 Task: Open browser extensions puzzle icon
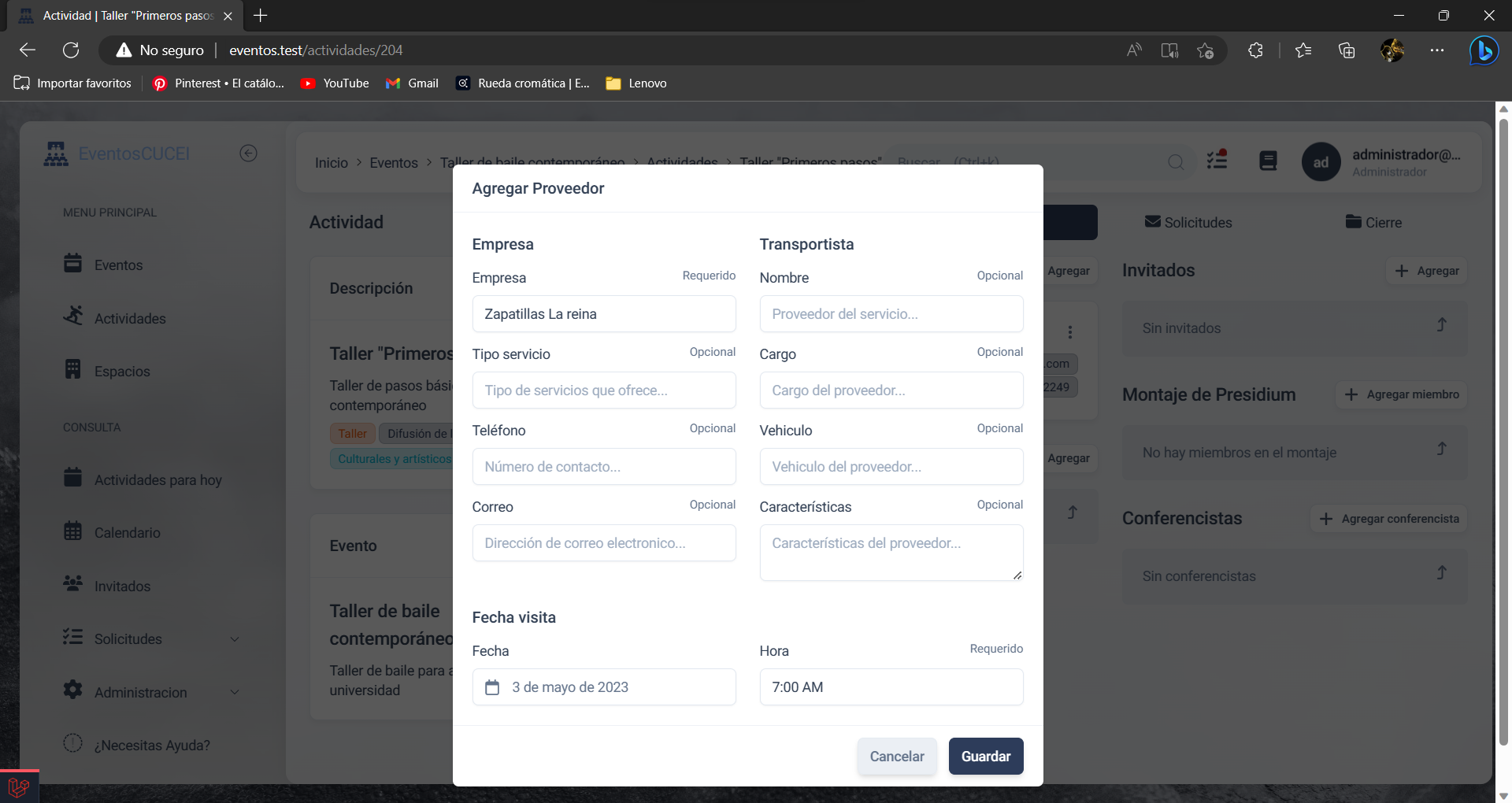click(1255, 50)
